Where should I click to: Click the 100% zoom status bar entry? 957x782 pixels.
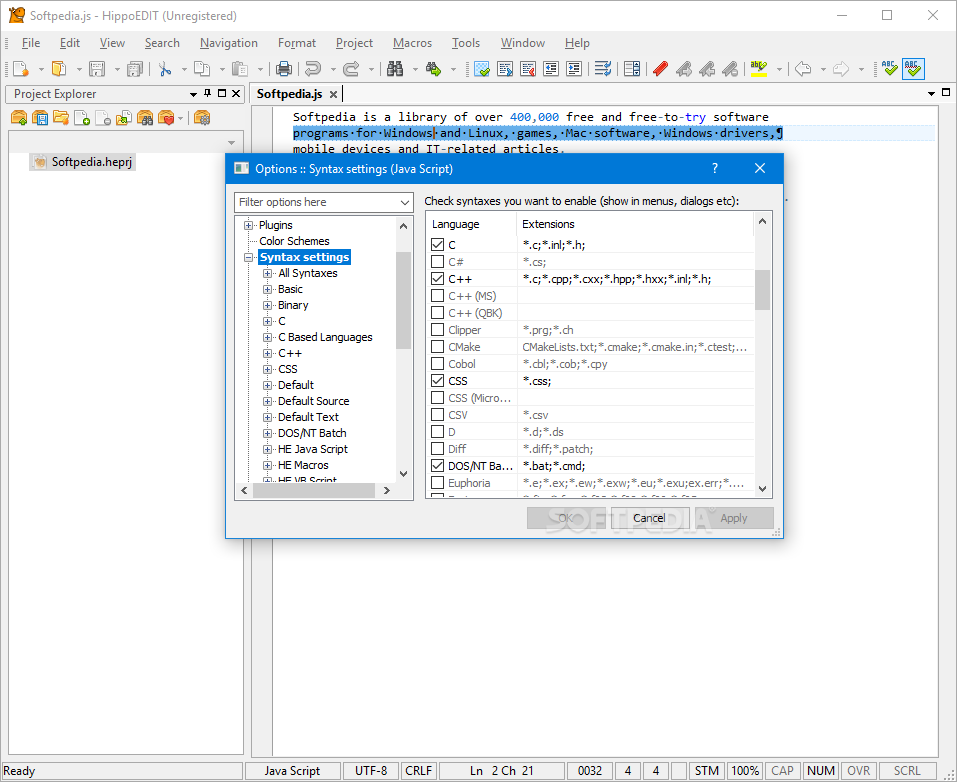745,770
